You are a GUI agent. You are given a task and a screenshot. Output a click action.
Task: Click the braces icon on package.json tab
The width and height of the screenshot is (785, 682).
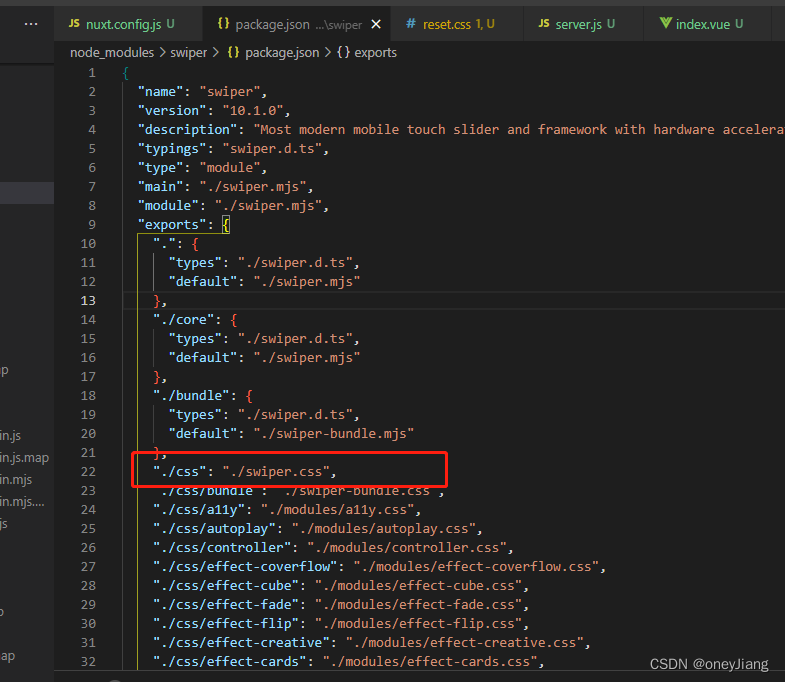tap(223, 24)
